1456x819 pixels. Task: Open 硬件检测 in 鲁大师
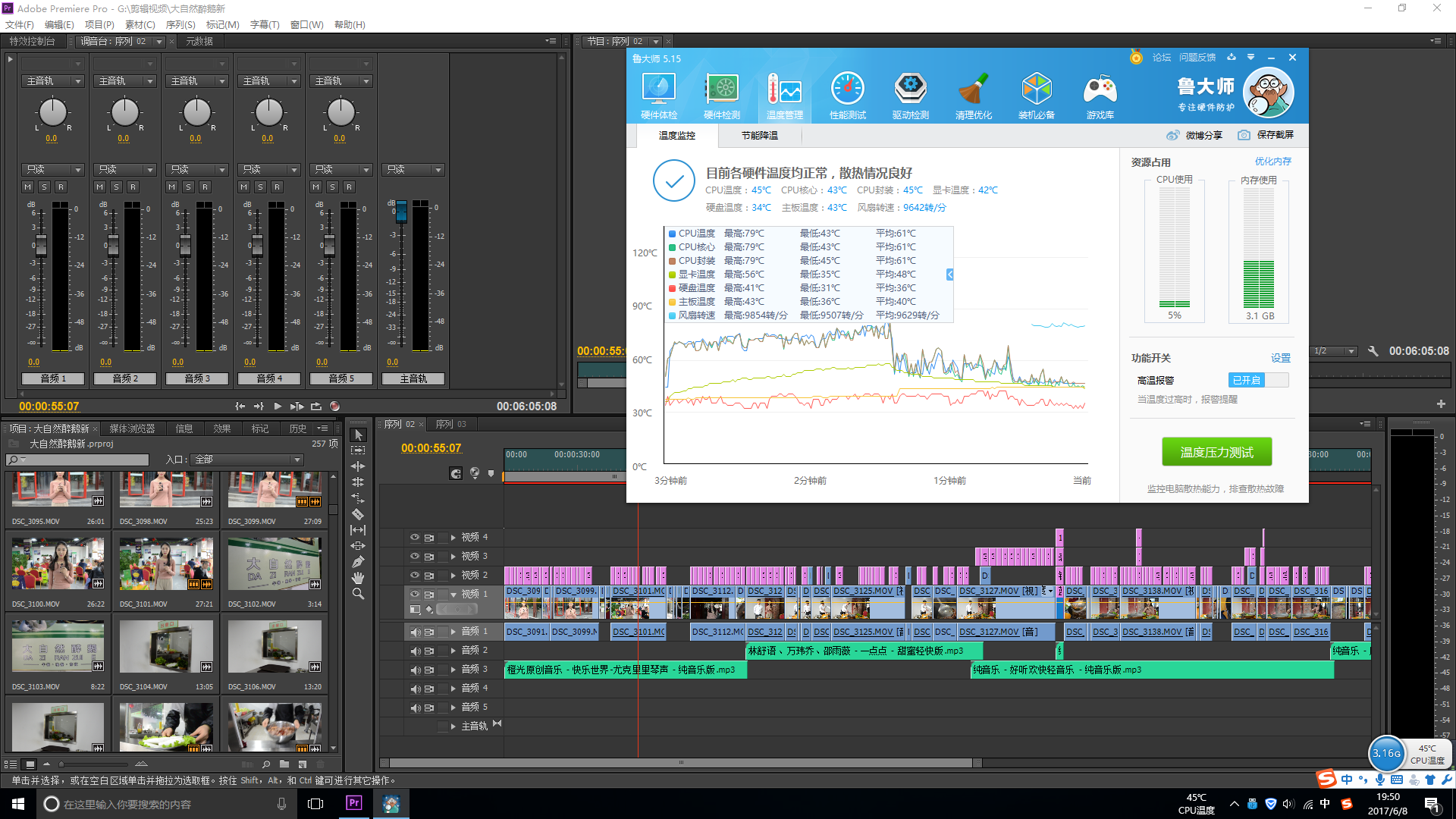click(721, 96)
